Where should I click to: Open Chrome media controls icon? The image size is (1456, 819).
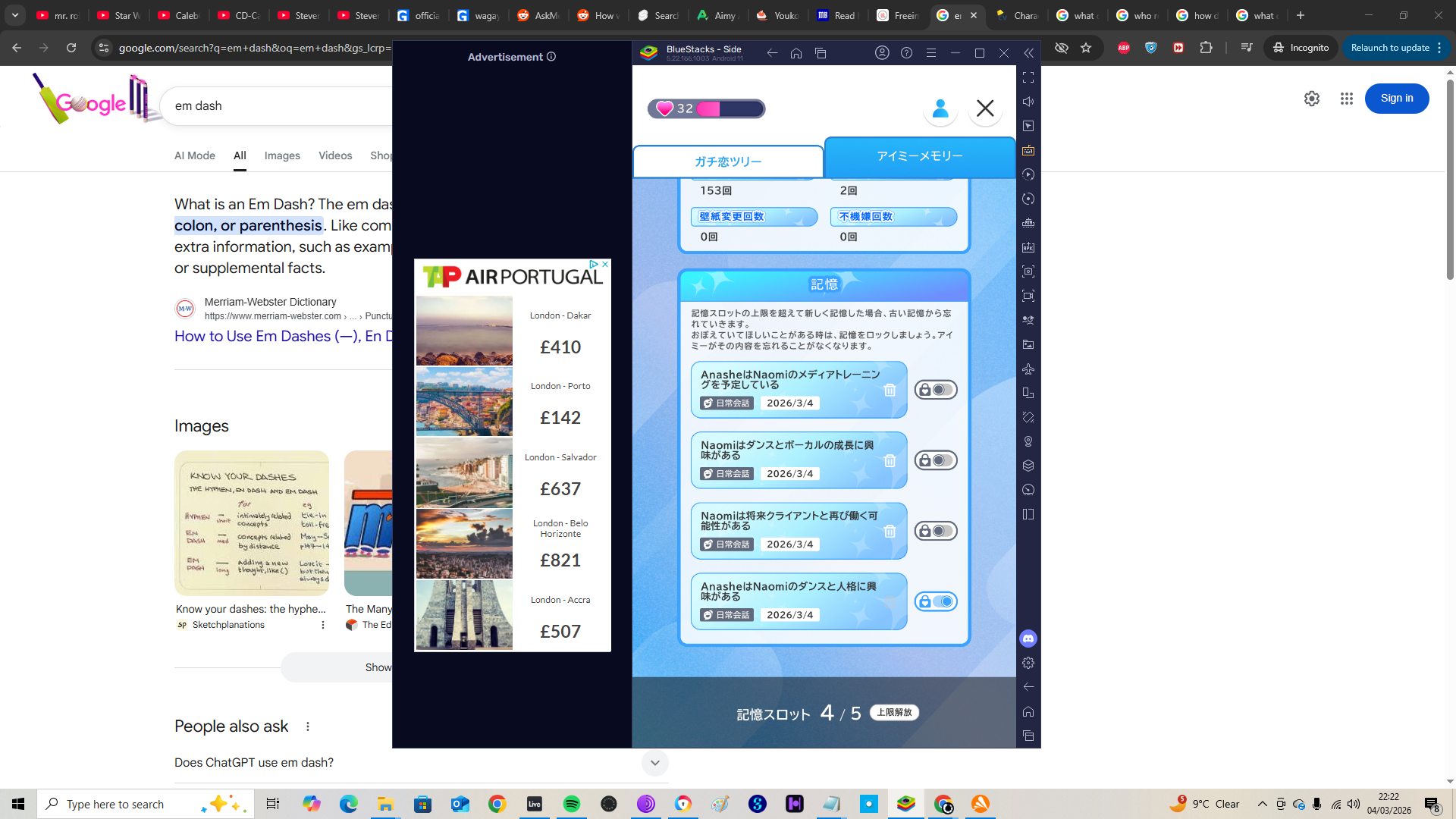coord(1247,48)
